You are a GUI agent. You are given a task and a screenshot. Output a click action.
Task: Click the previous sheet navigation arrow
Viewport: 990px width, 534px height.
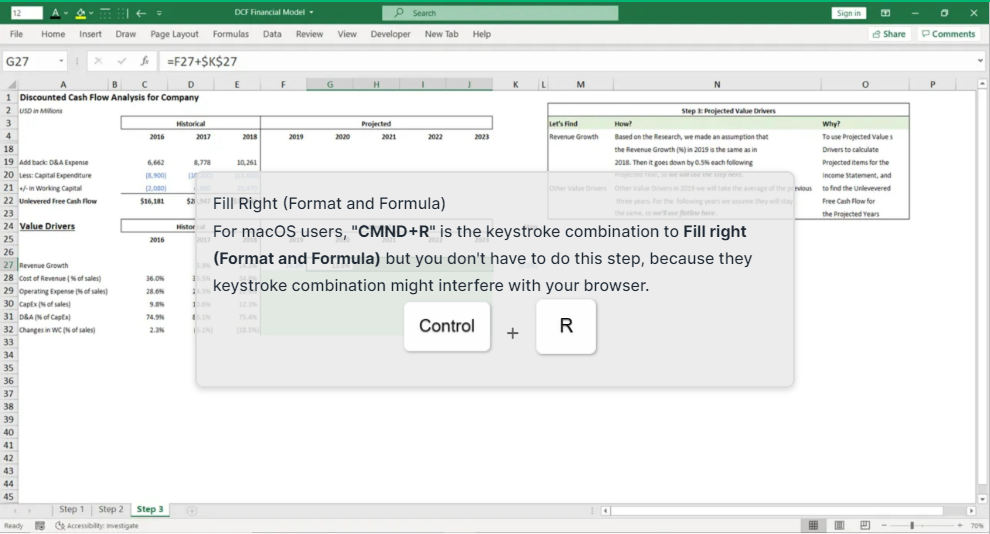15,510
